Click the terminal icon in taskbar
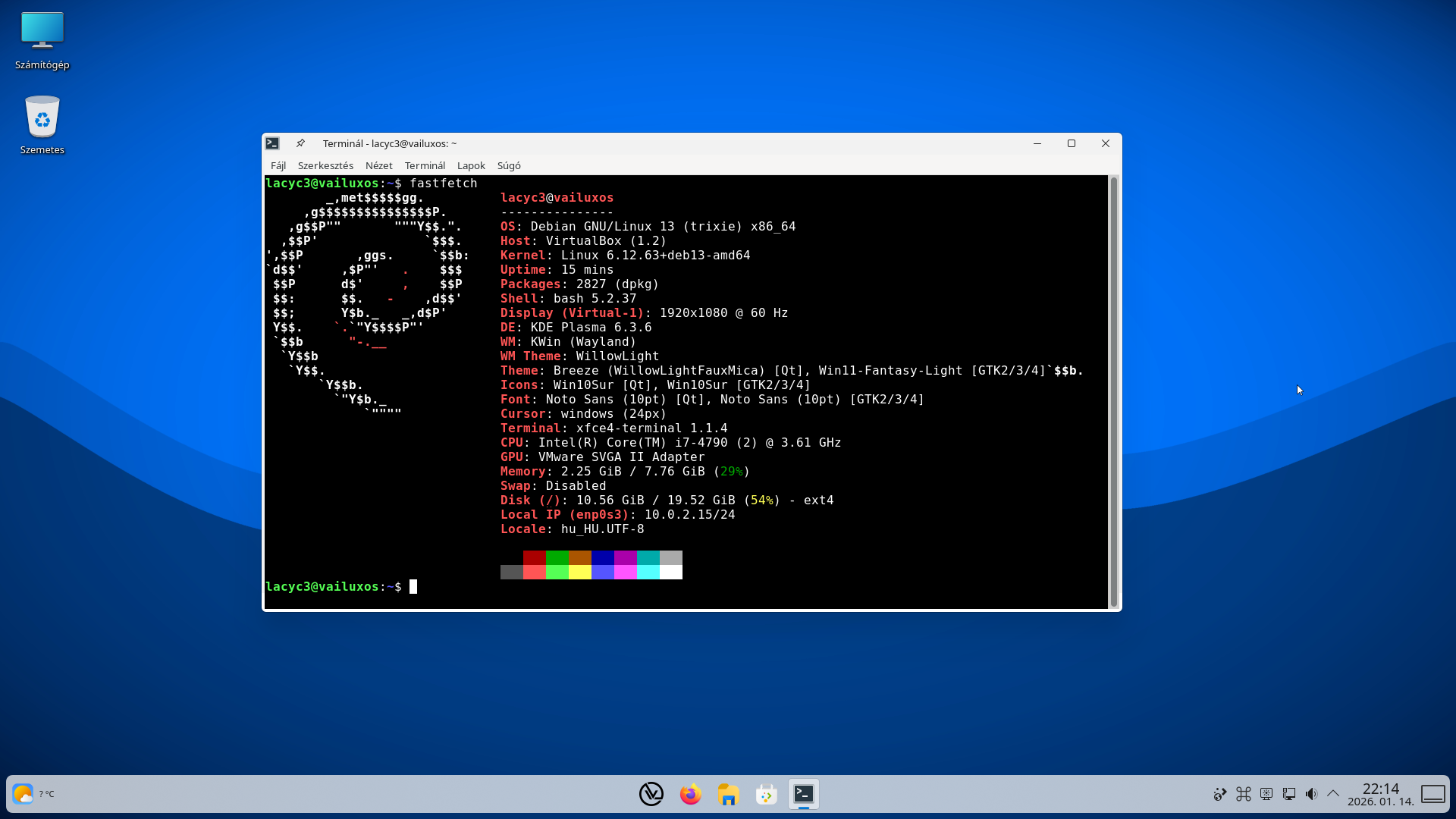Image resolution: width=1456 pixels, height=819 pixels. click(x=804, y=794)
